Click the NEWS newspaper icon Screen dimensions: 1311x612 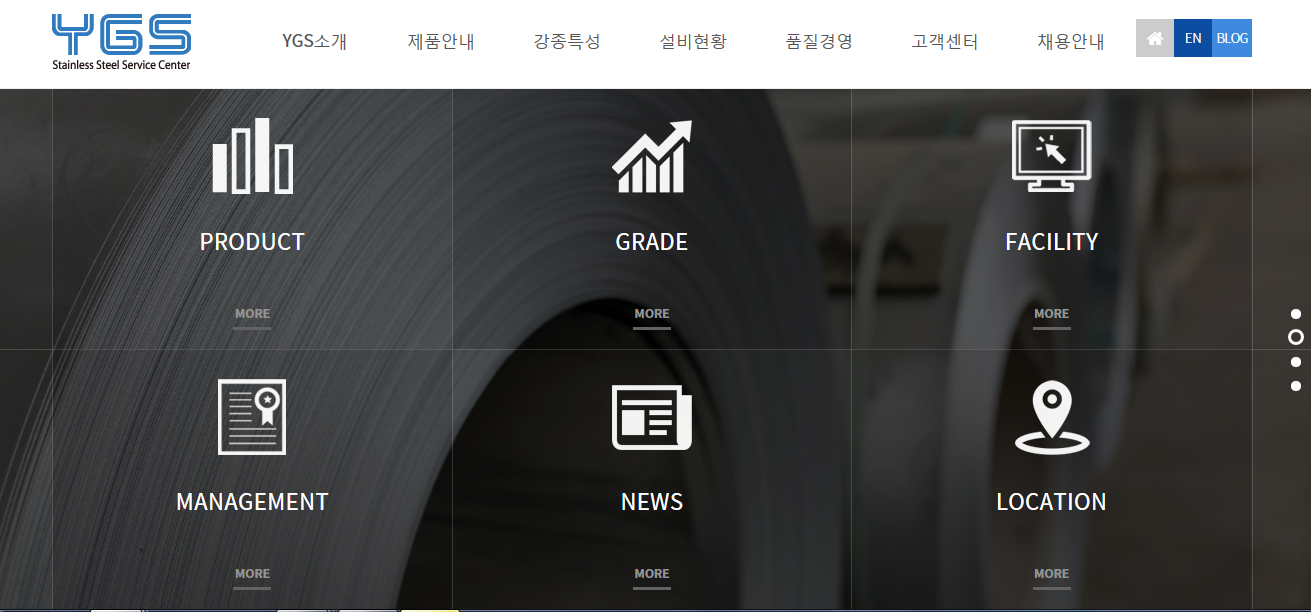tap(652, 416)
